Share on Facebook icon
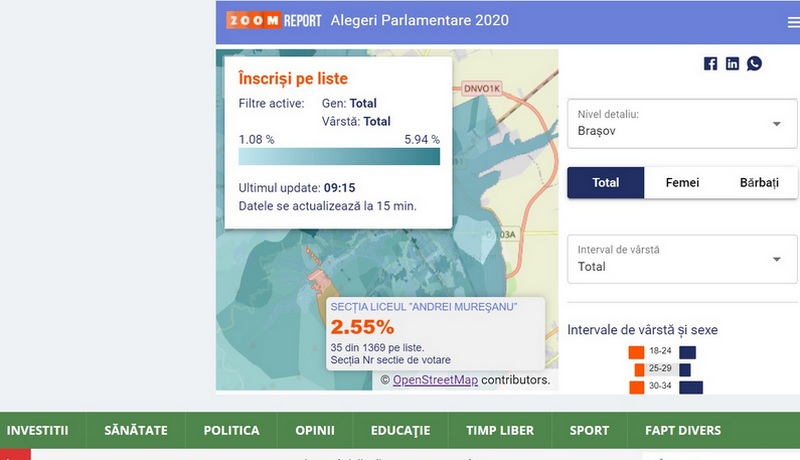 pyautogui.click(x=711, y=64)
